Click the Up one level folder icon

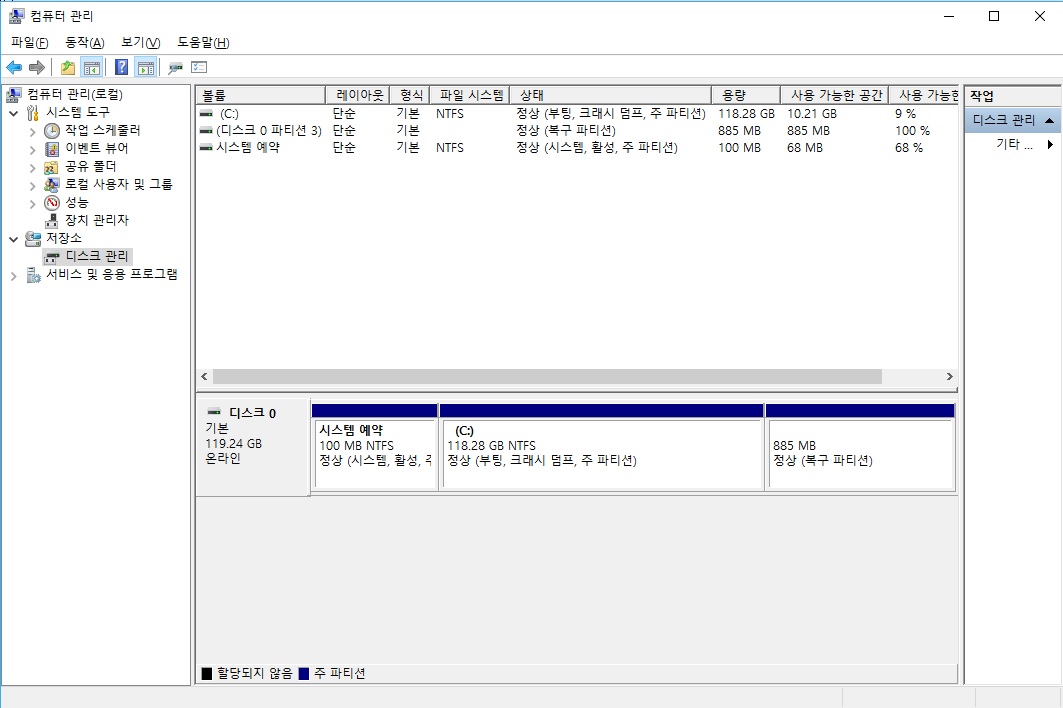(68, 67)
